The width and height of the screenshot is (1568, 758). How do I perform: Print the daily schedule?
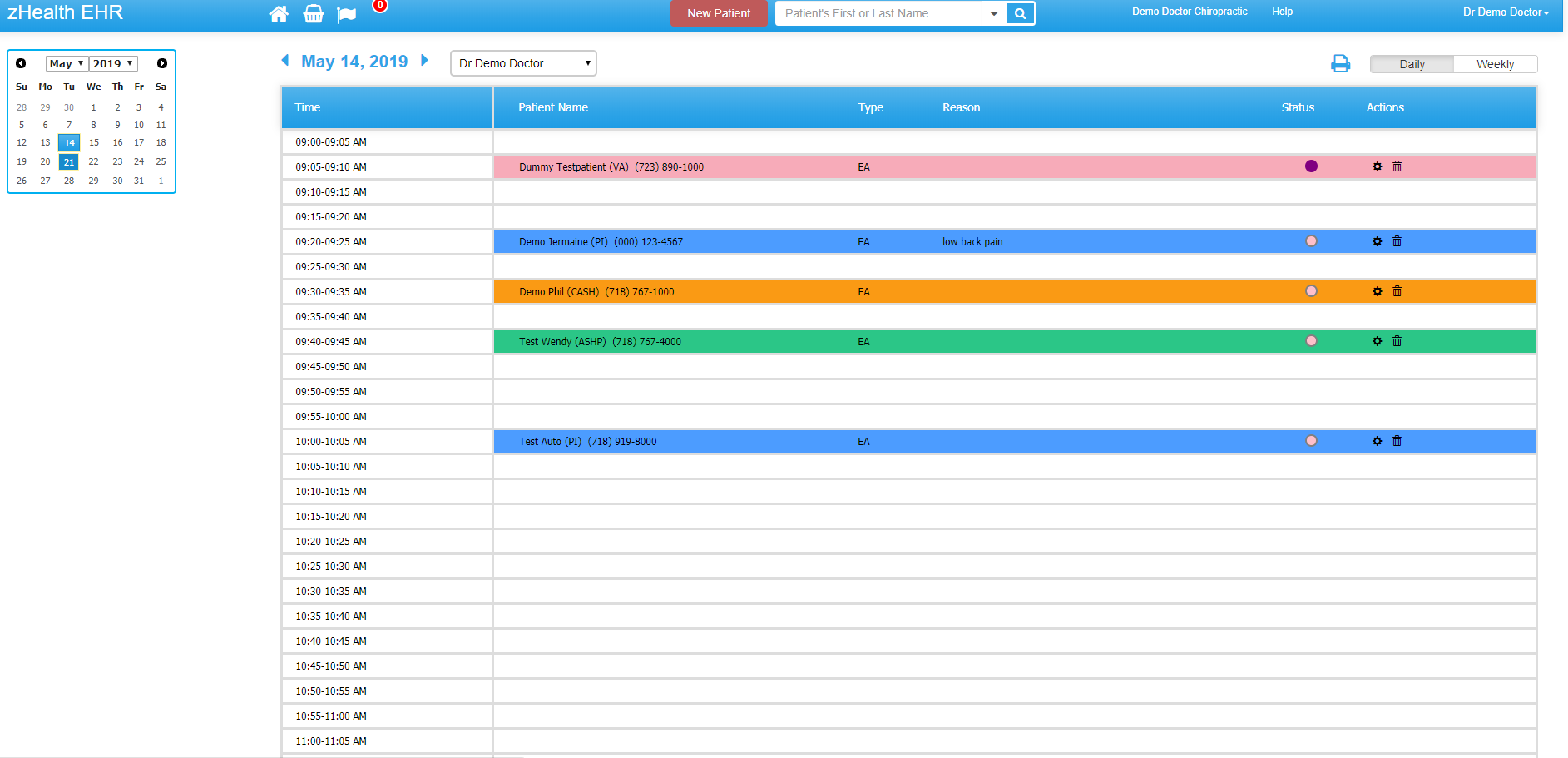point(1340,63)
